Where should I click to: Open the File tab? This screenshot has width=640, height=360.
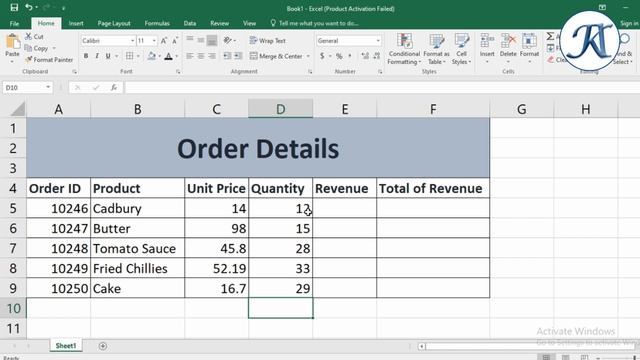coord(14,23)
